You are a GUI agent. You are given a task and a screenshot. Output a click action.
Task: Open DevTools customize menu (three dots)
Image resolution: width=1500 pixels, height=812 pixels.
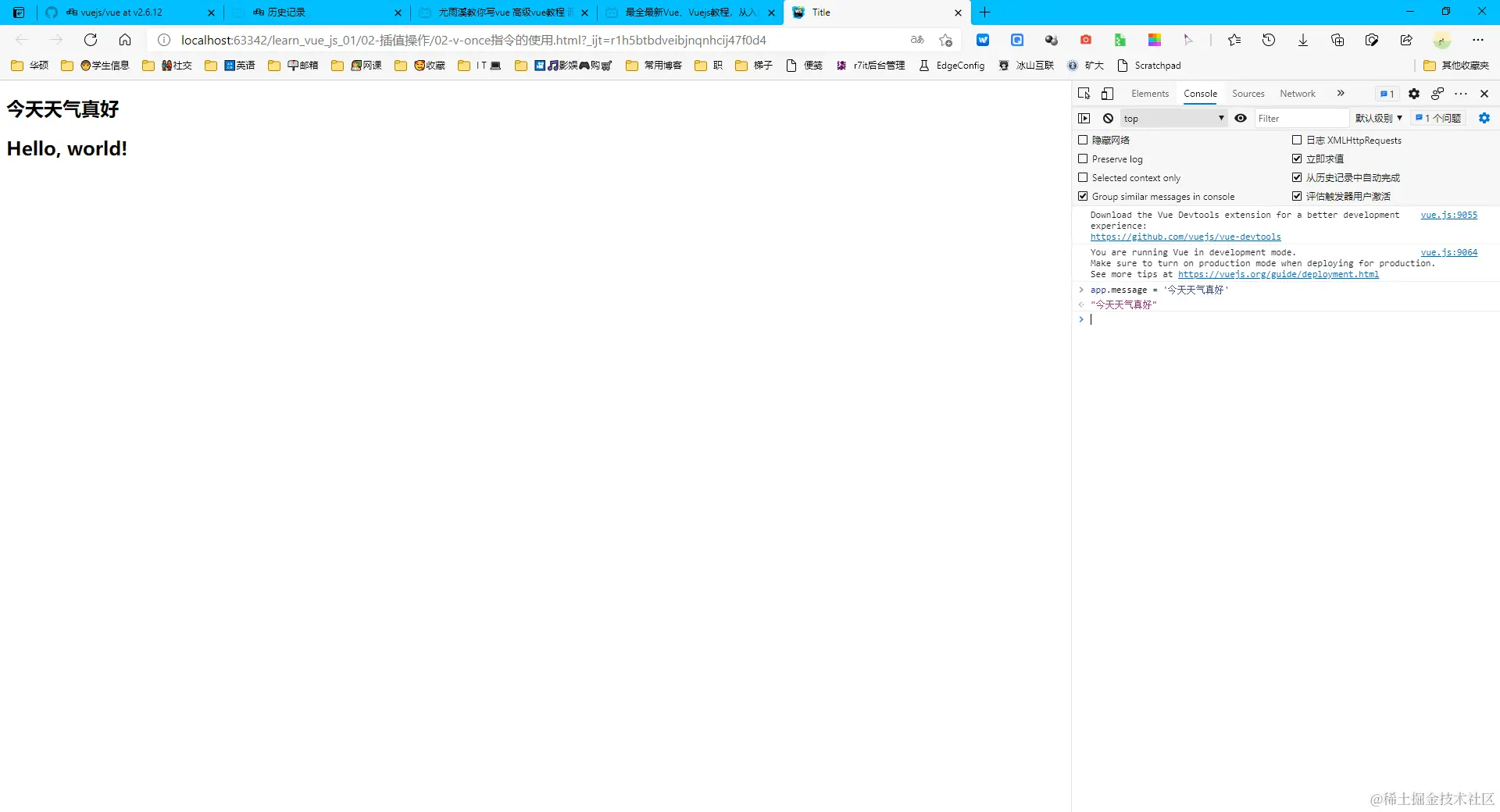click(x=1461, y=94)
